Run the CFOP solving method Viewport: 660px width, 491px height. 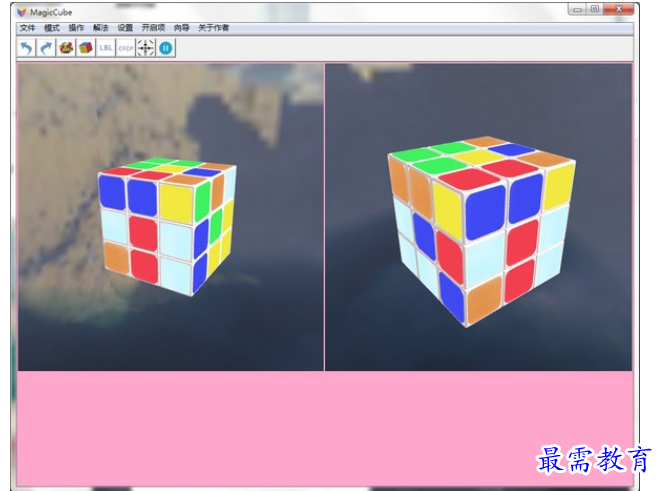(x=125, y=48)
